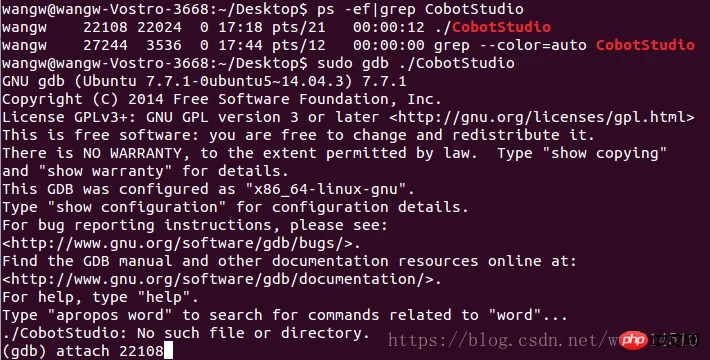Click the red CobotStudio after --color=auto
The height and width of the screenshot is (360, 710).
pyautogui.click(x=645, y=45)
